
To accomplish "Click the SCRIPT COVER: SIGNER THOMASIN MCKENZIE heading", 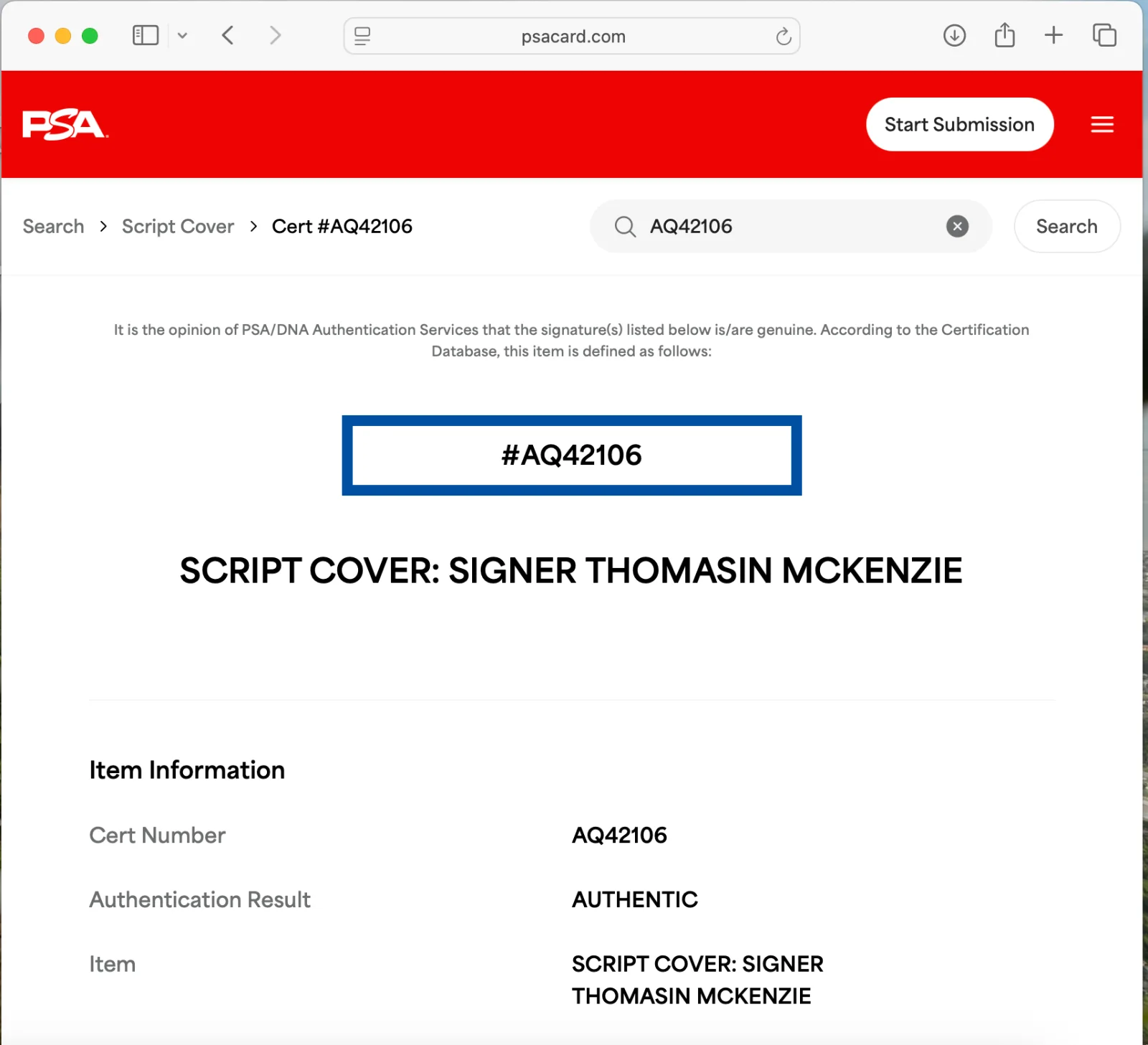I will (x=571, y=571).
